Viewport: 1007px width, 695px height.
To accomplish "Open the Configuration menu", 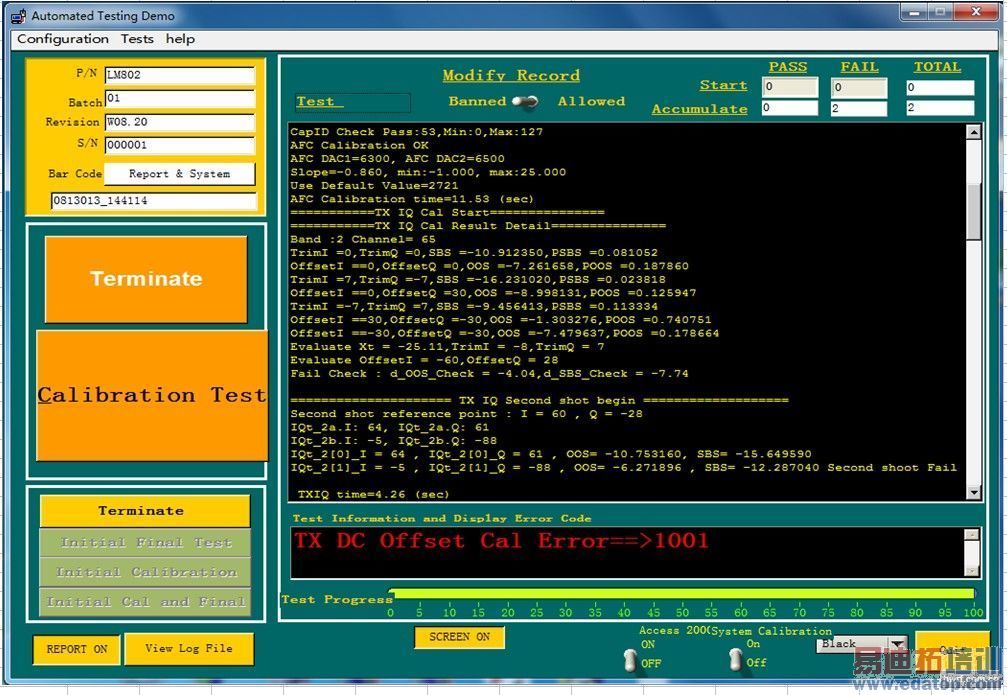I will (63, 39).
